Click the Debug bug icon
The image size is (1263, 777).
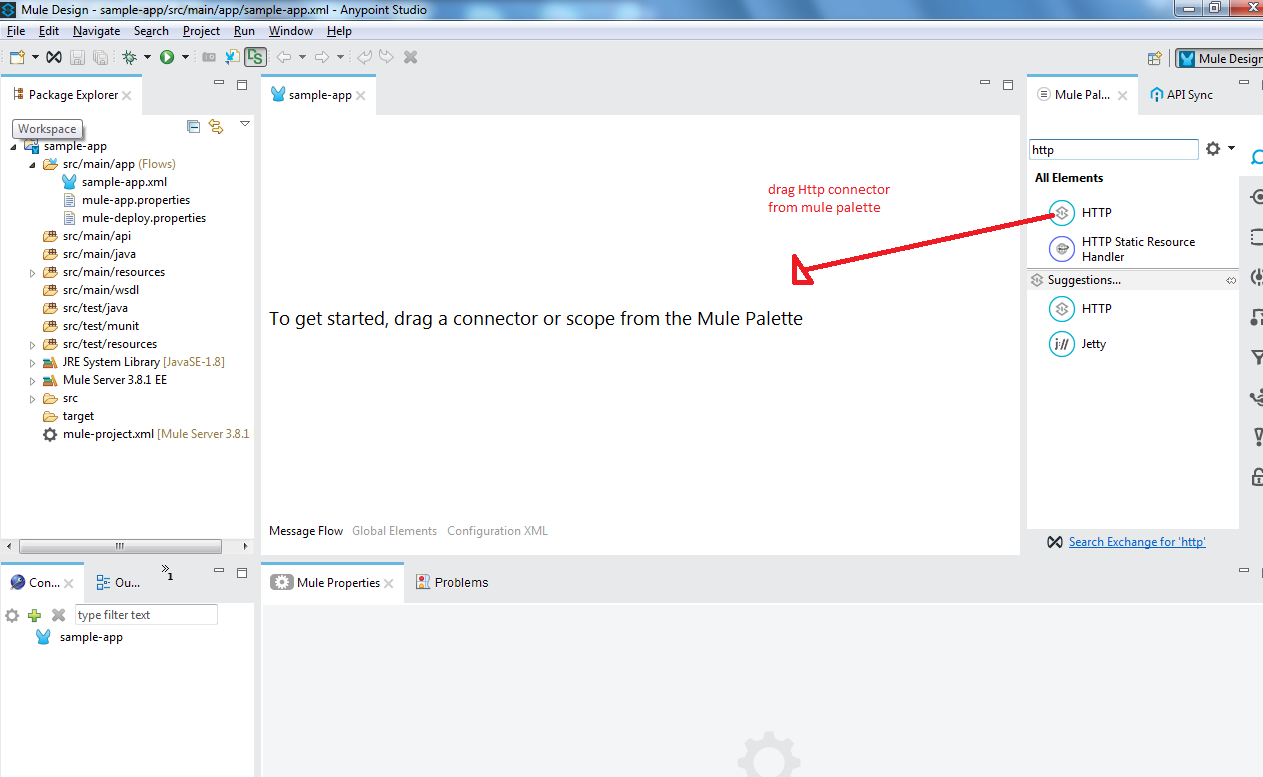(x=129, y=58)
